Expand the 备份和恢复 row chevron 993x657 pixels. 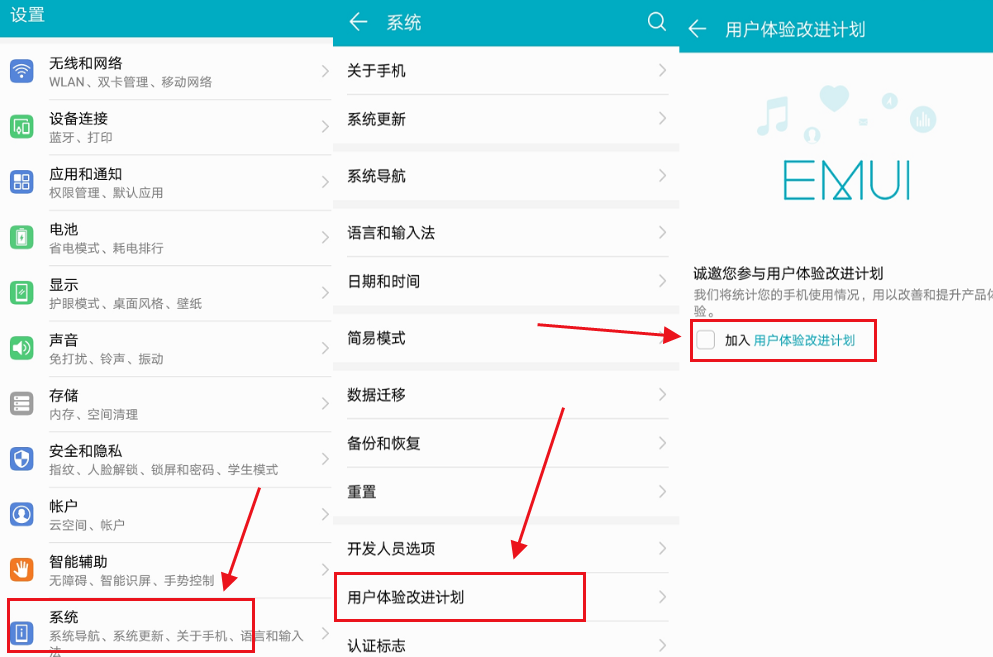click(x=662, y=443)
